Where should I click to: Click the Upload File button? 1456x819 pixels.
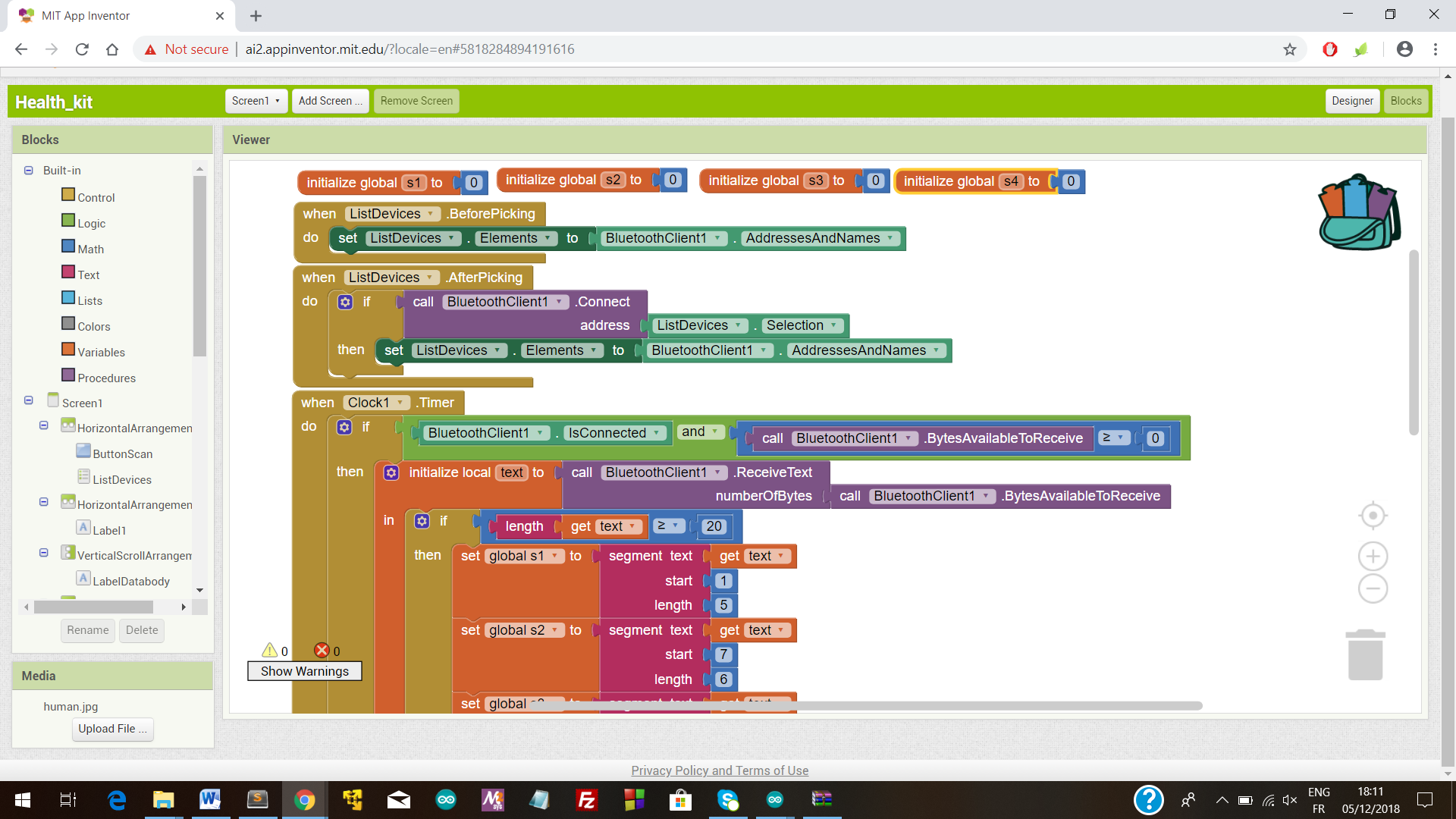point(112,729)
